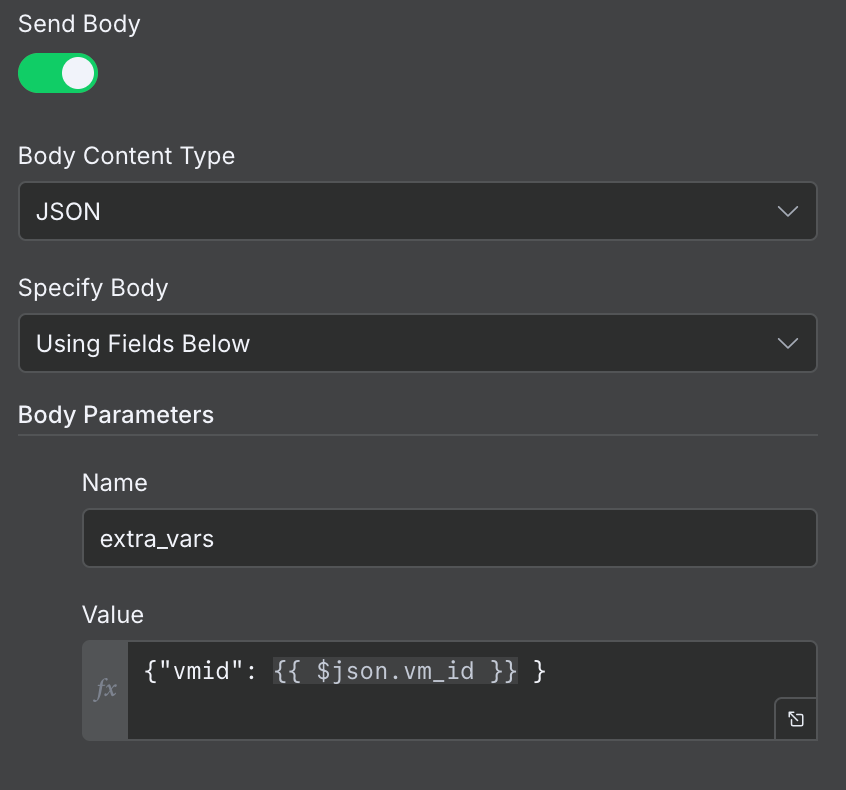Click the chevron arrow of Body Content Type
This screenshot has height=790, width=846.
coord(787,211)
